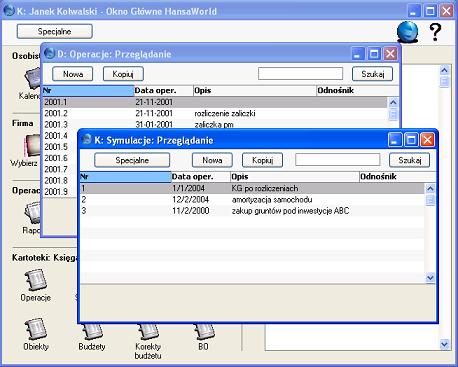The height and width of the screenshot is (367, 458).
Task: Open help with the question mark icon
Action: click(435, 32)
